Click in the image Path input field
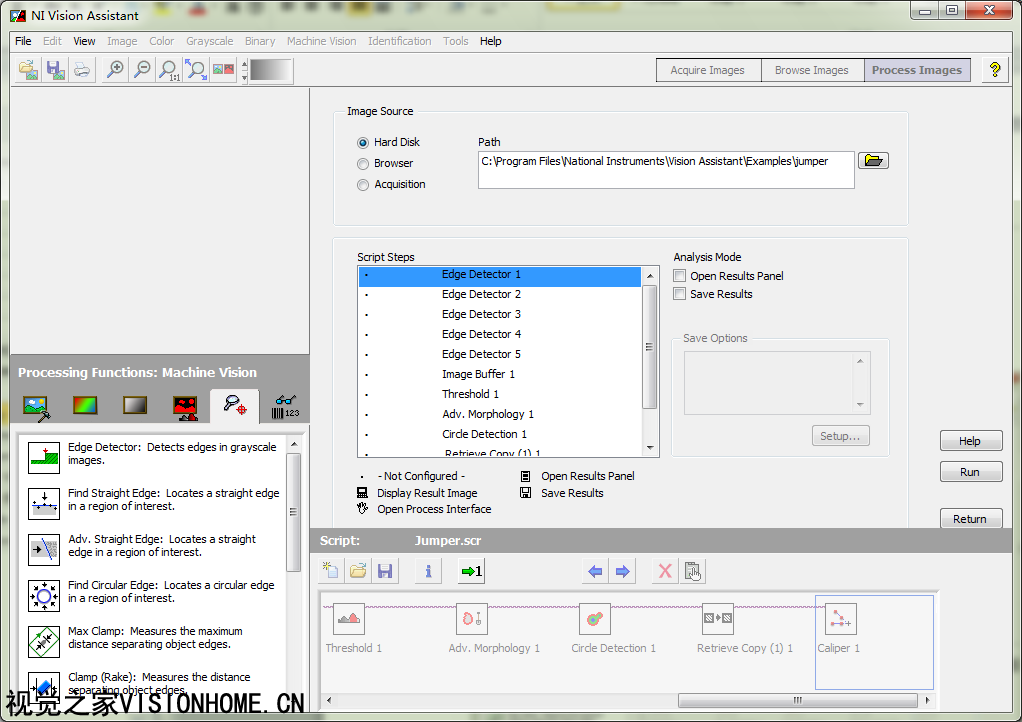 665,170
